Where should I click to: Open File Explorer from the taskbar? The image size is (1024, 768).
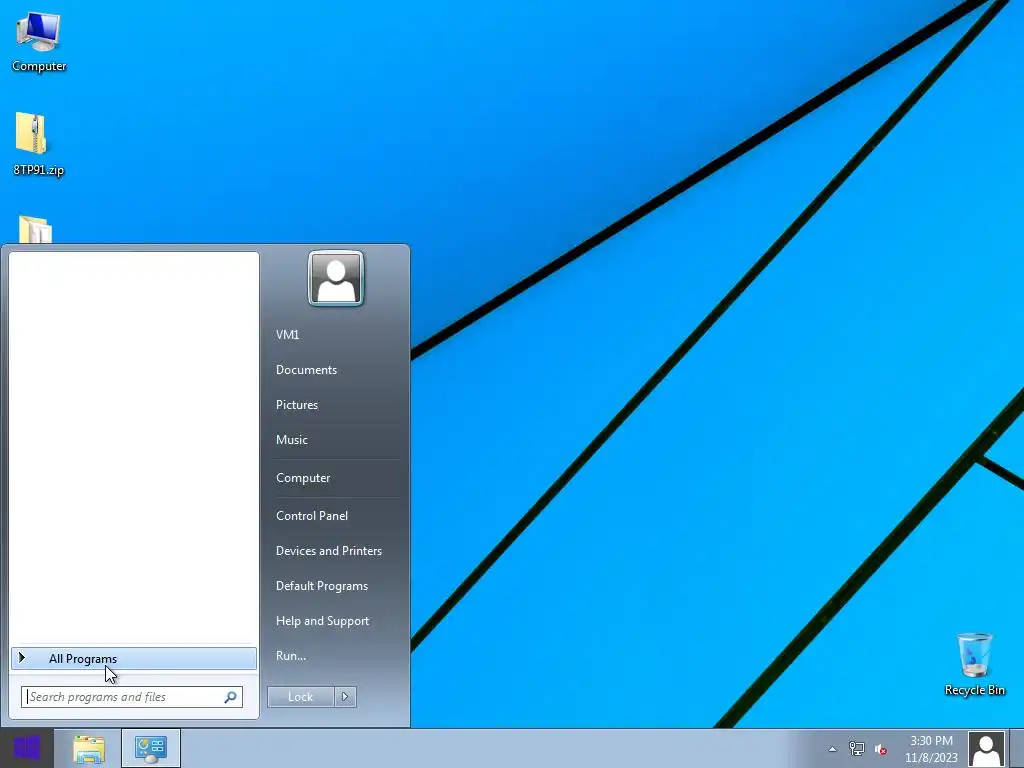(89, 749)
